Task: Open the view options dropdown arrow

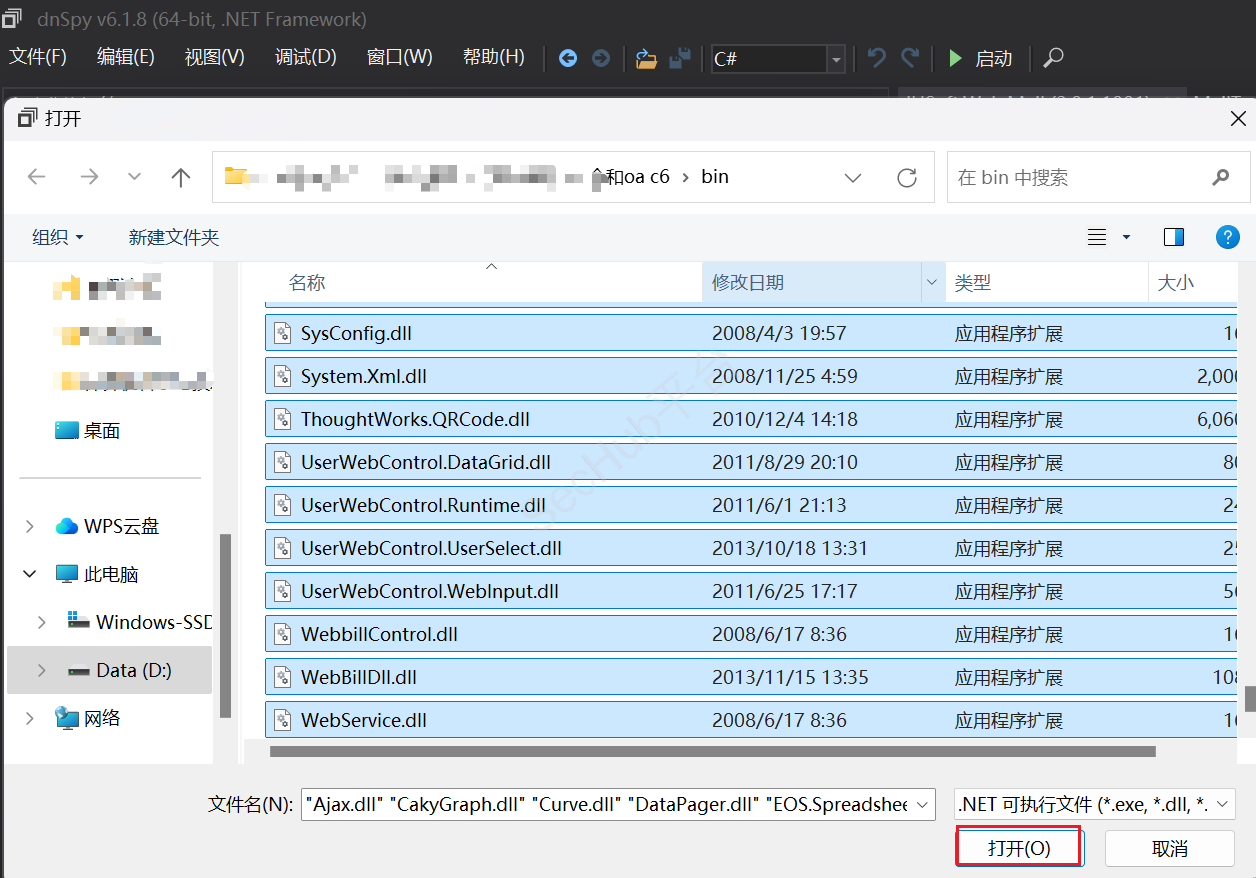Action: (x=1126, y=237)
